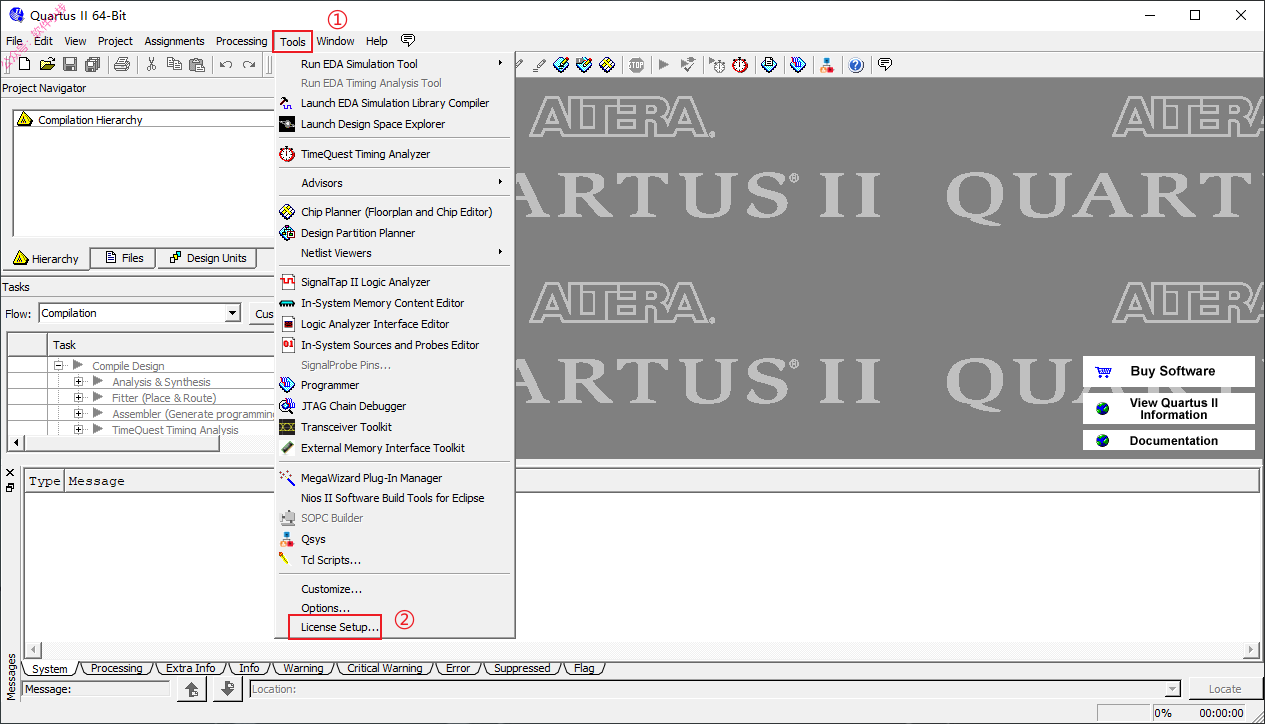This screenshot has width=1265, height=724.
Task: Click the Documentation button
Action: pos(1168,440)
